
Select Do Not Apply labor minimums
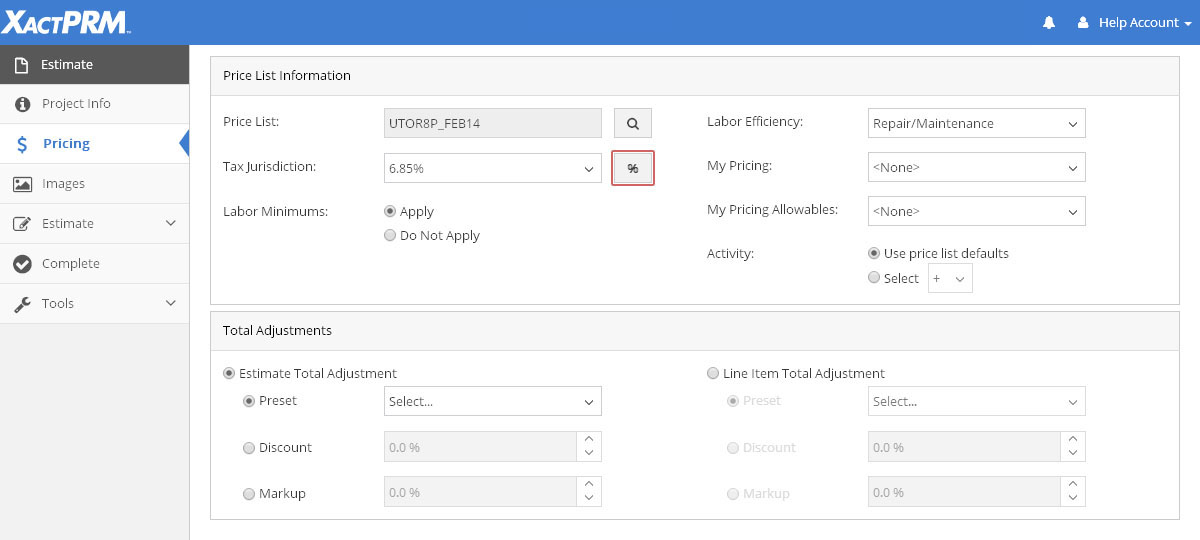[390, 236]
